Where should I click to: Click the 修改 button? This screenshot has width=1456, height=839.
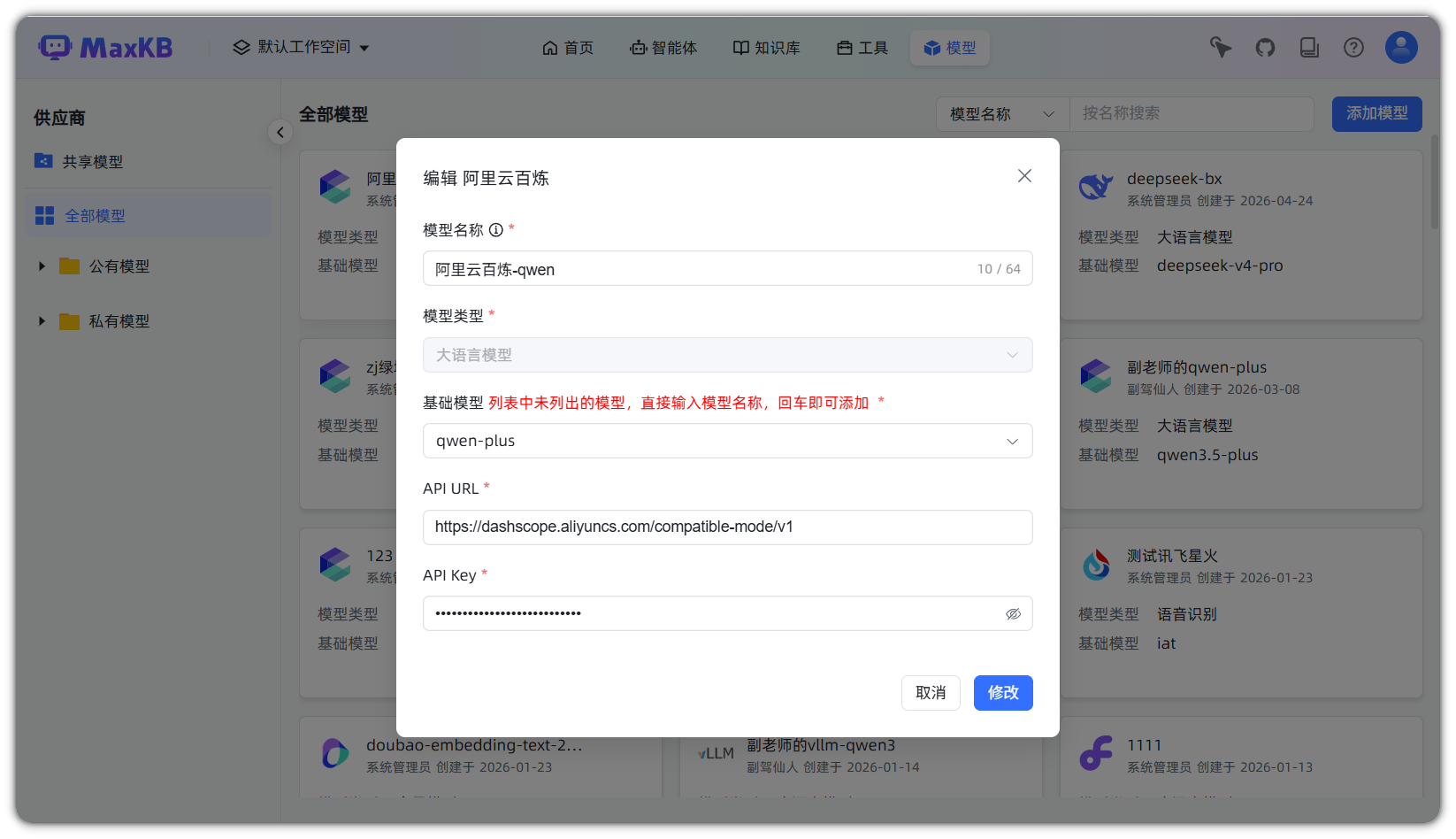pyautogui.click(x=1003, y=693)
